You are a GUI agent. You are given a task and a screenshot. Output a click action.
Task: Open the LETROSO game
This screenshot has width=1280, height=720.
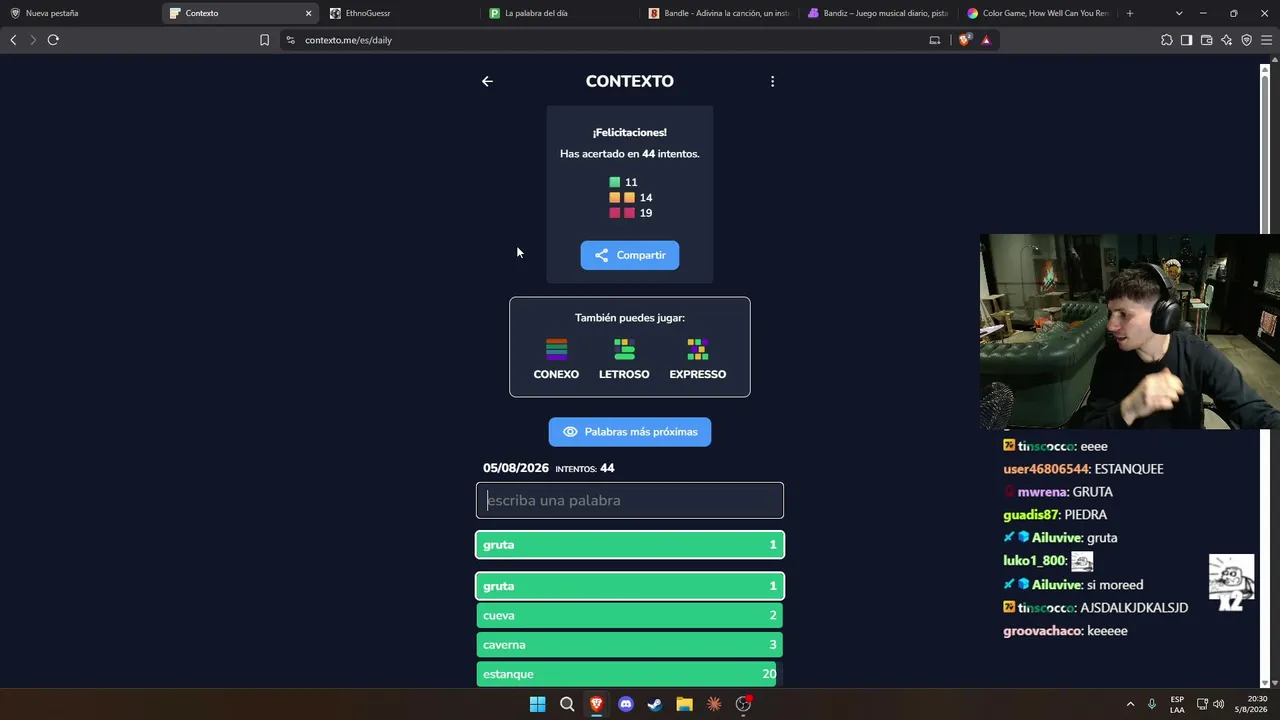pyautogui.click(x=624, y=359)
